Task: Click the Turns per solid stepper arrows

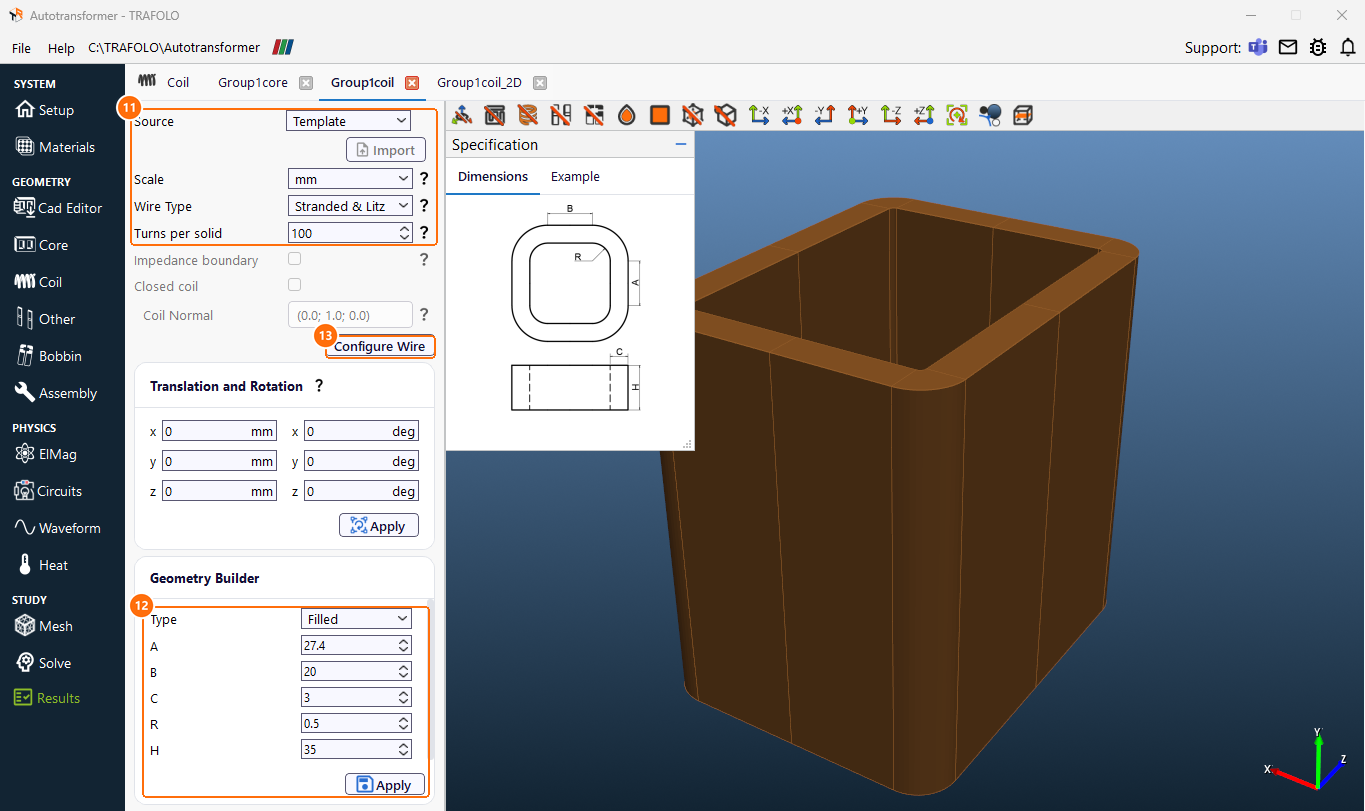Action: click(404, 233)
